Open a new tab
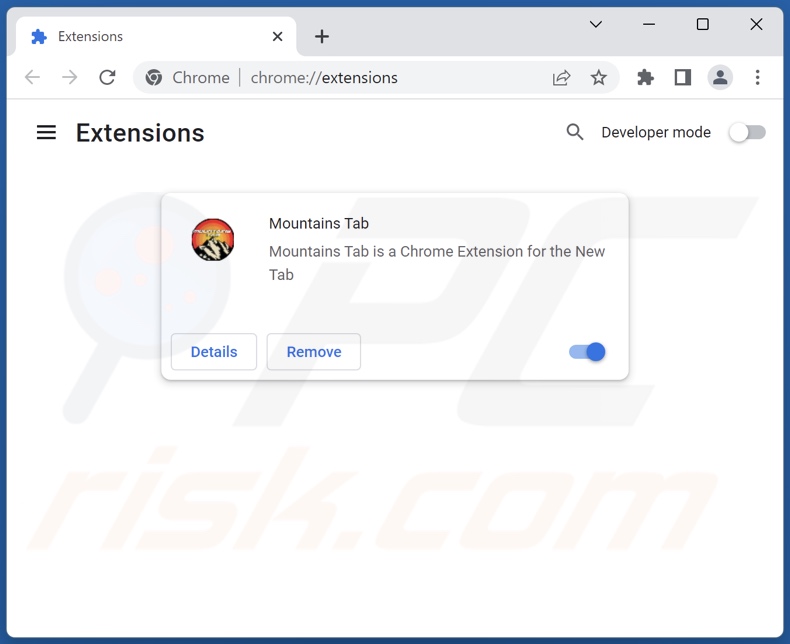 [x=321, y=36]
